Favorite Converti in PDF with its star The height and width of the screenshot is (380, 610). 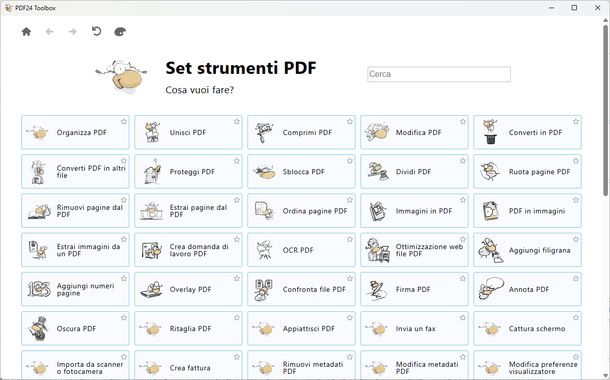(576, 122)
